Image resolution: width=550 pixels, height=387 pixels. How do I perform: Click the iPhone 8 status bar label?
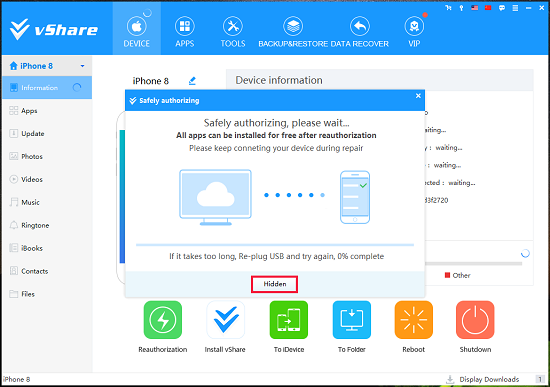pos(17,379)
